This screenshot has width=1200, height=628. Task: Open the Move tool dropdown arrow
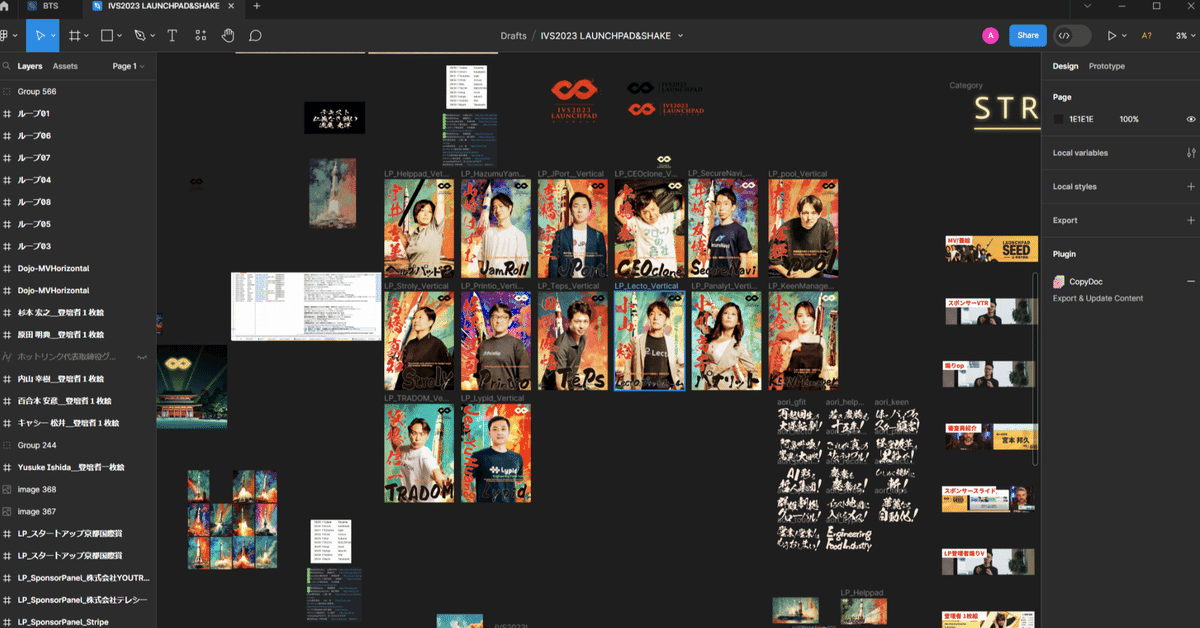pyautogui.click(x=53, y=36)
